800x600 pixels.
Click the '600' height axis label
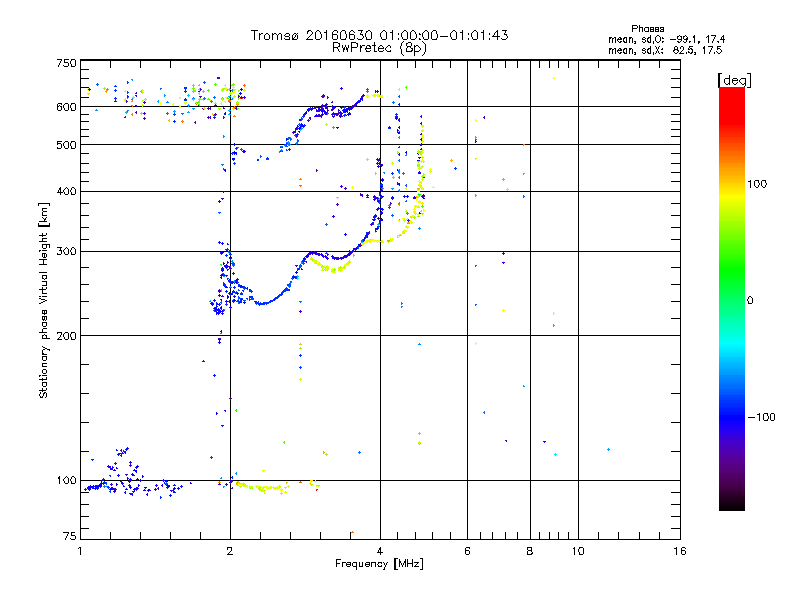[x=66, y=107]
